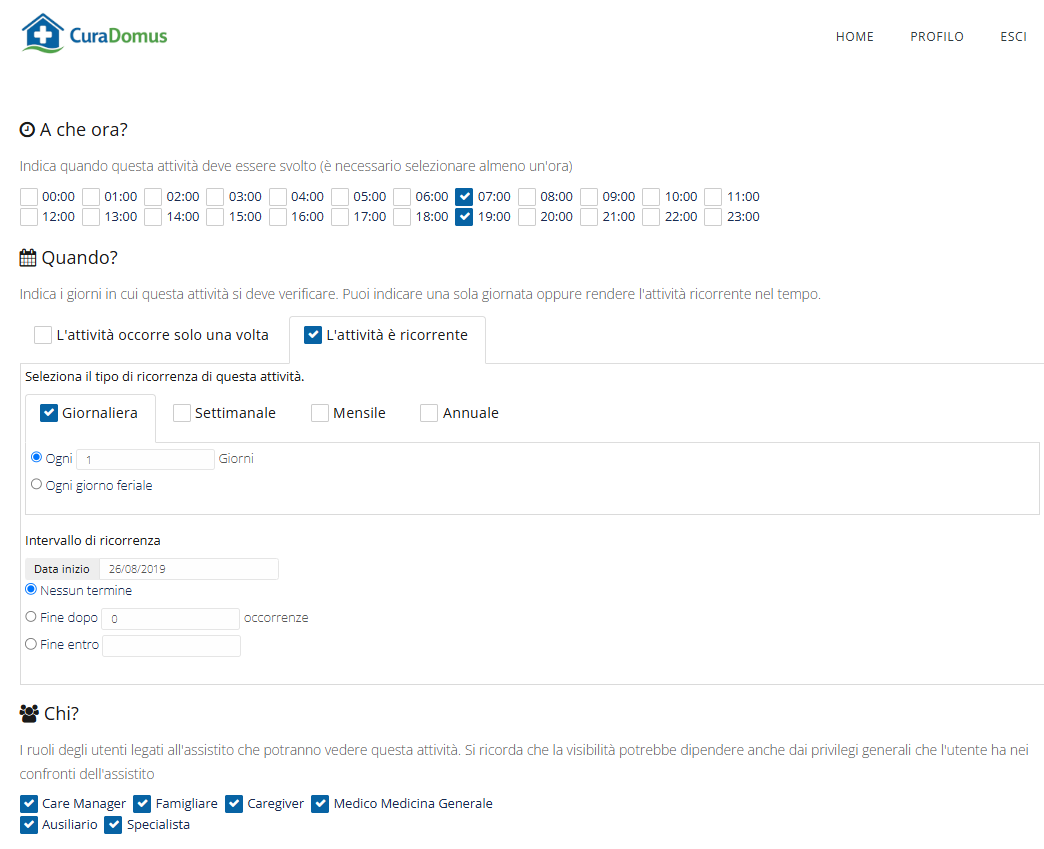The width and height of the screenshot is (1044, 849).
Task: Click the CuraDomus house logo
Action: 94,33
